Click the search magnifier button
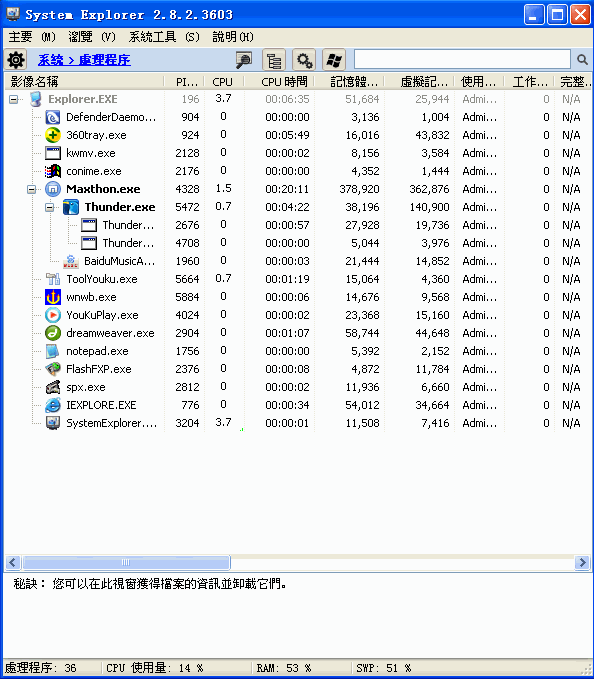 [x=582, y=60]
